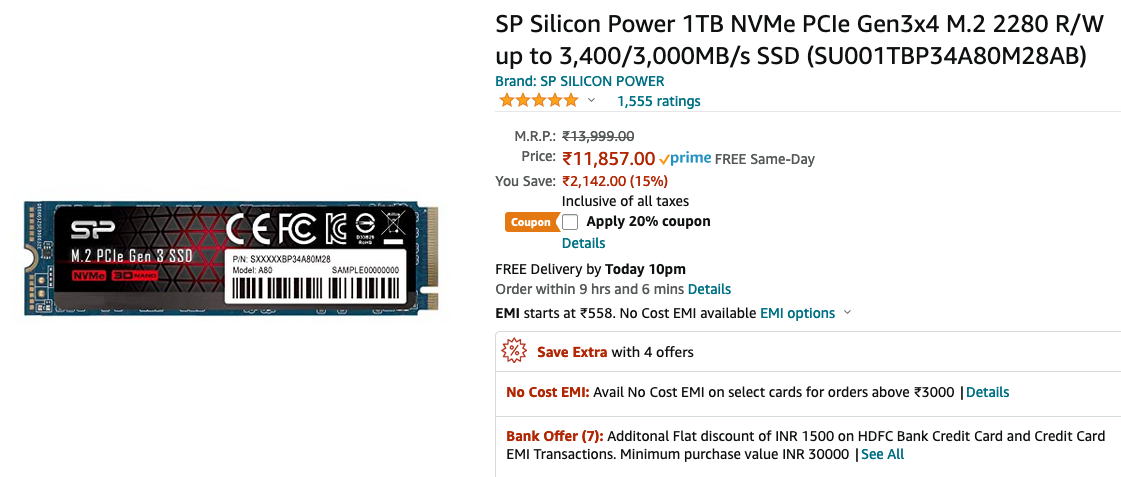Click the ₹11,857.00 price
Screen dimensions: 1121x477
click(x=608, y=158)
